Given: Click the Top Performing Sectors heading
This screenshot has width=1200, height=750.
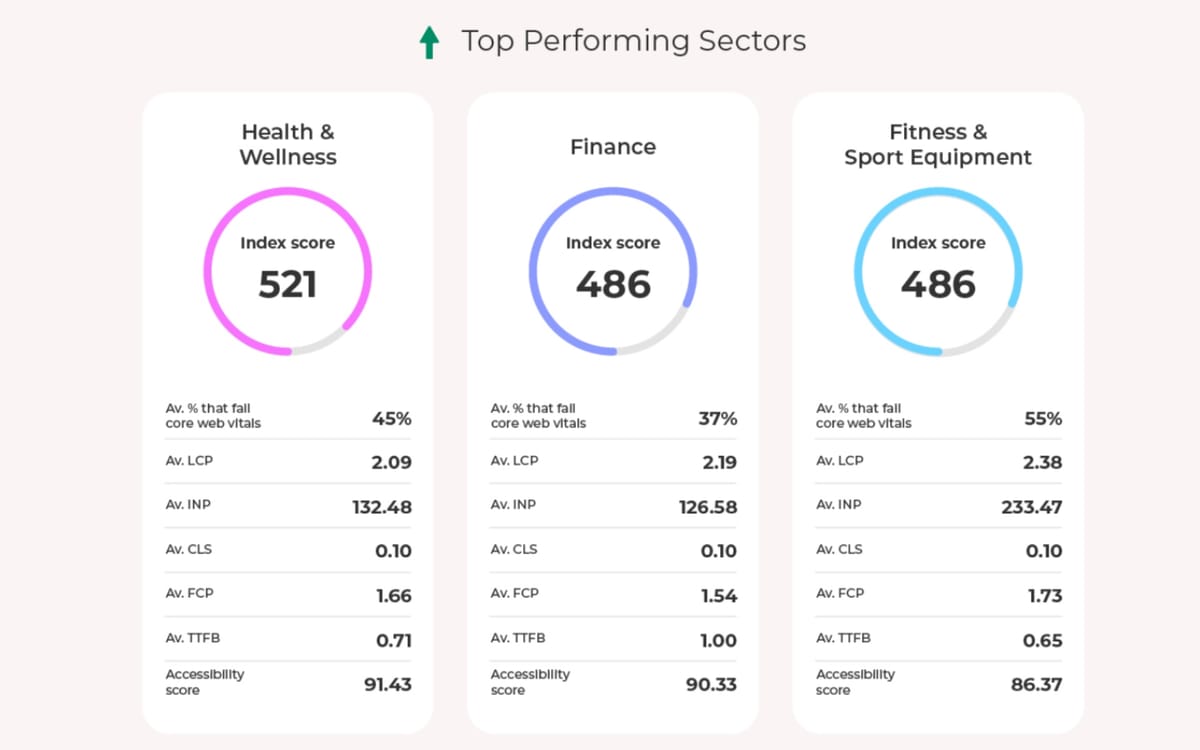Looking at the screenshot, I should pos(633,41).
